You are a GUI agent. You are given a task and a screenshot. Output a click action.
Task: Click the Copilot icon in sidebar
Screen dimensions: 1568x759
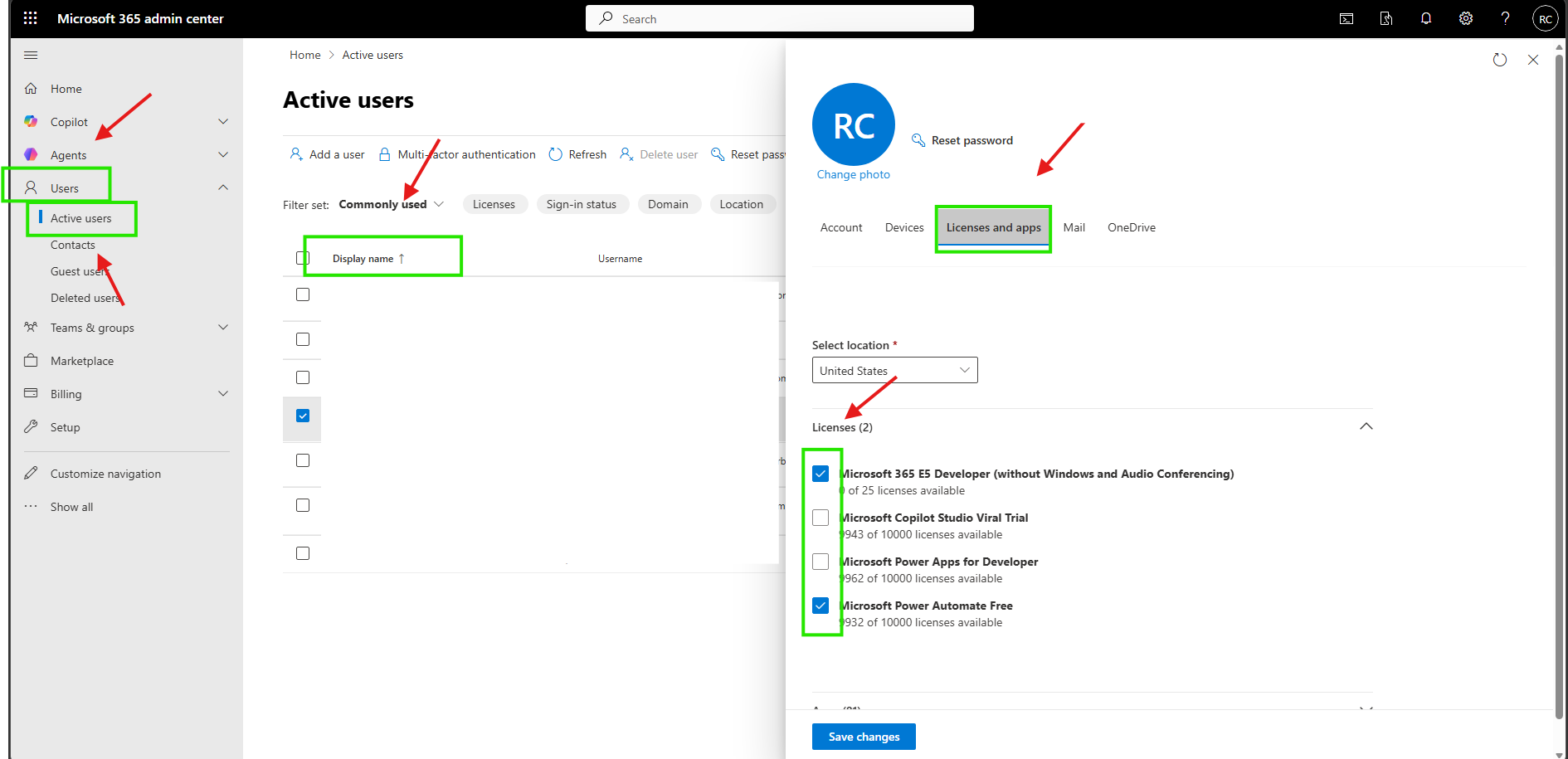point(31,122)
